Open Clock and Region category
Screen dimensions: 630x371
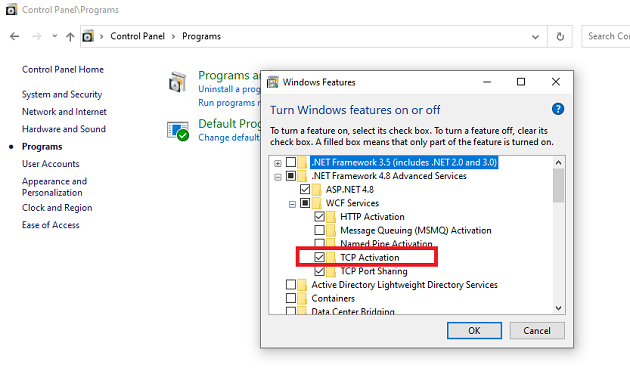click(x=57, y=208)
